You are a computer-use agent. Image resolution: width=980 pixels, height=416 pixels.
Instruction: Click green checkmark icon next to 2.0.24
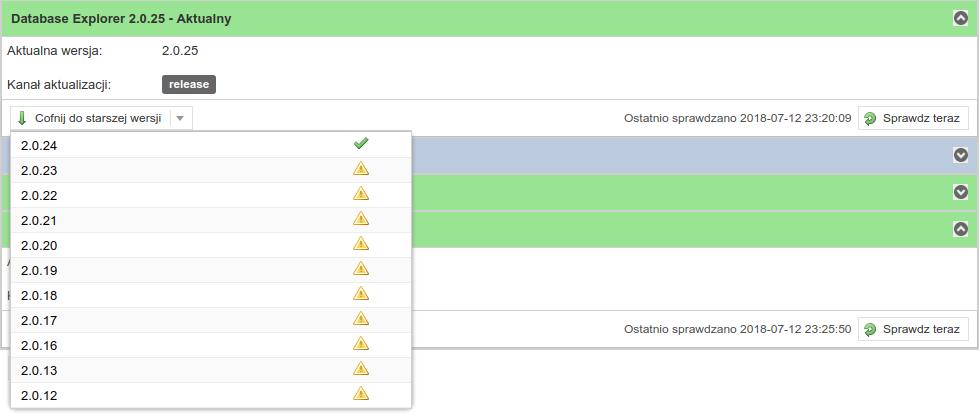(361, 144)
